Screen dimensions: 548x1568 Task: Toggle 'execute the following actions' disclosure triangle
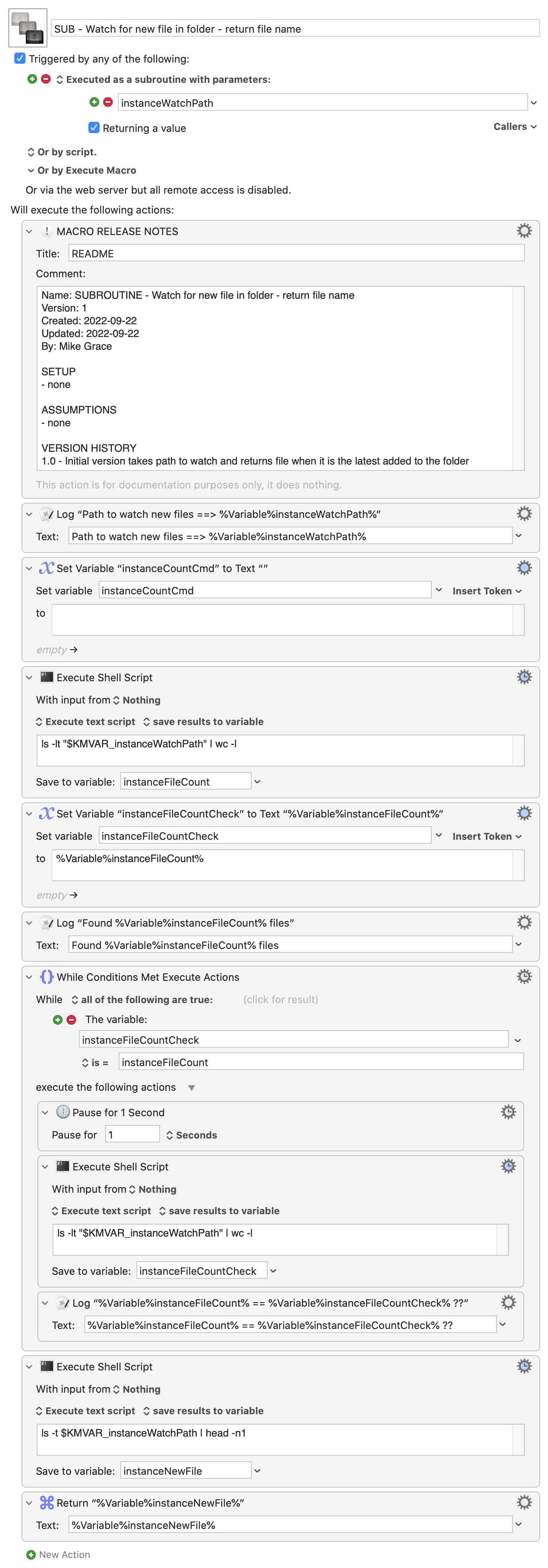point(192,1087)
